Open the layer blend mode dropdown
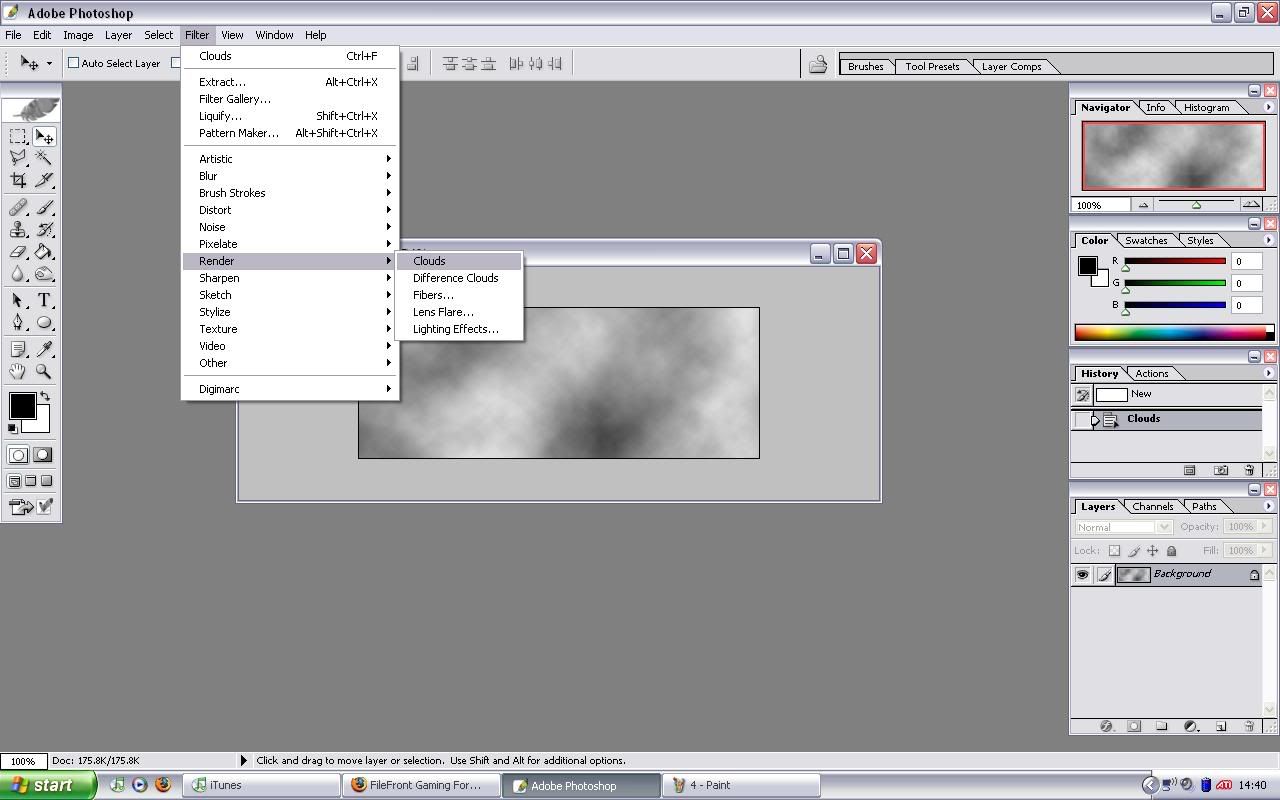Image resolution: width=1280 pixels, height=800 pixels. (x=1123, y=527)
